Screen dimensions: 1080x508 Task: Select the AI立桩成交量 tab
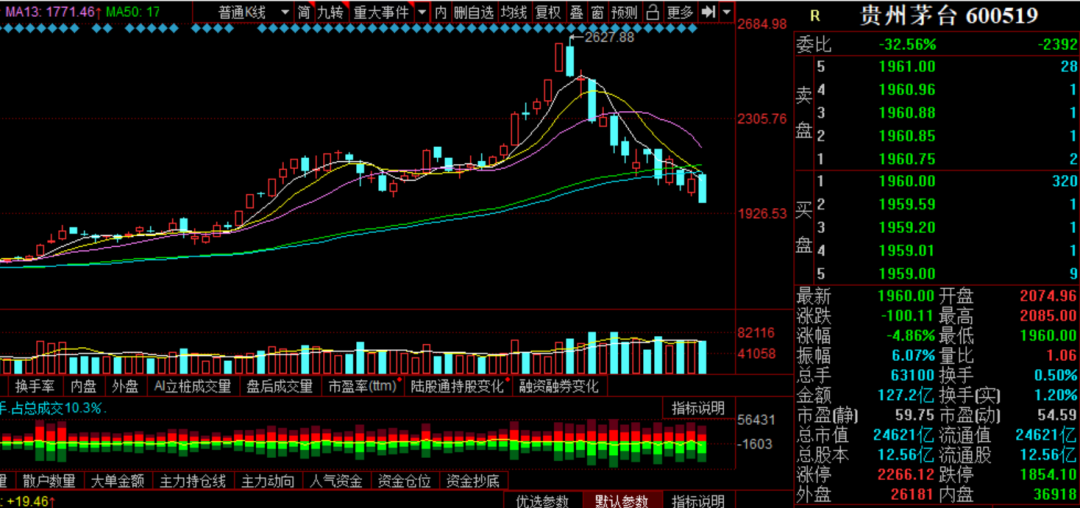(193, 386)
